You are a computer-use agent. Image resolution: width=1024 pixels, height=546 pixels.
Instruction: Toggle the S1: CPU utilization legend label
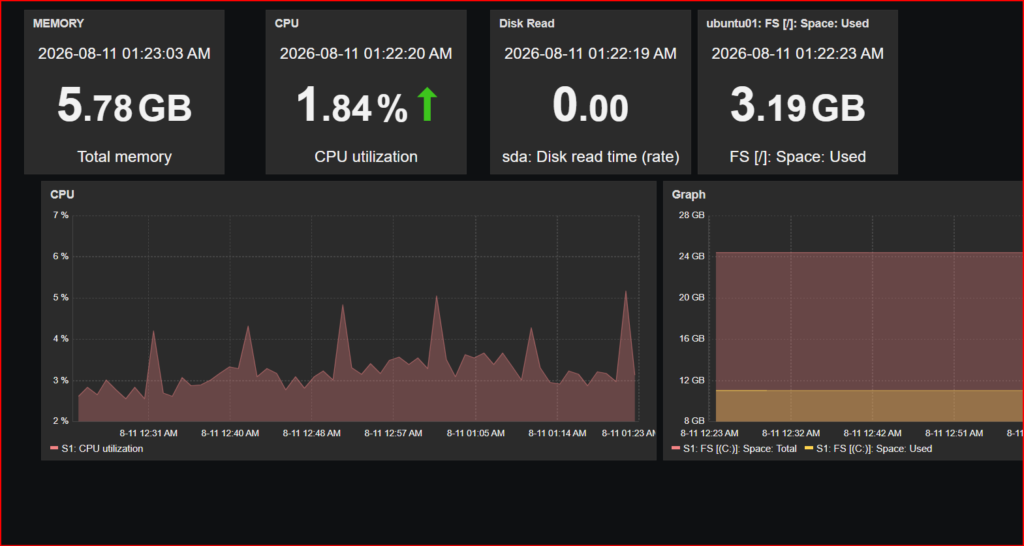[x=102, y=449]
